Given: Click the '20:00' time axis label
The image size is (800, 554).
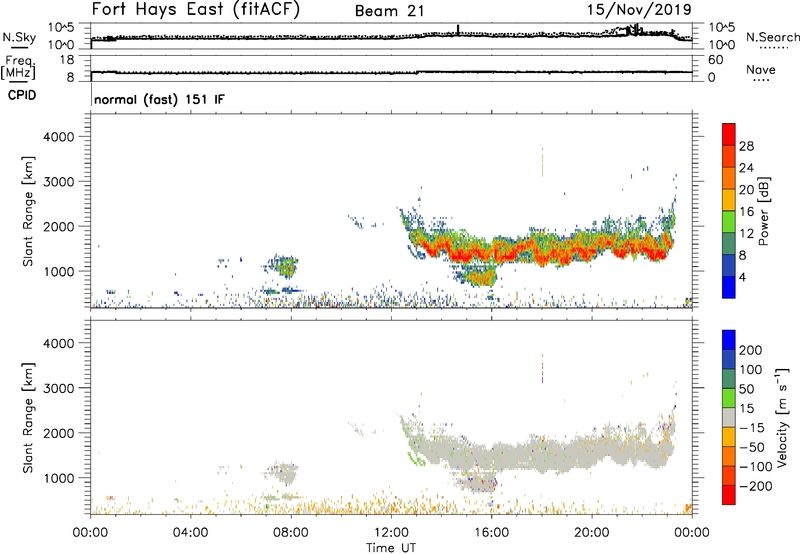Looking at the screenshot, I should pyautogui.click(x=592, y=533).
